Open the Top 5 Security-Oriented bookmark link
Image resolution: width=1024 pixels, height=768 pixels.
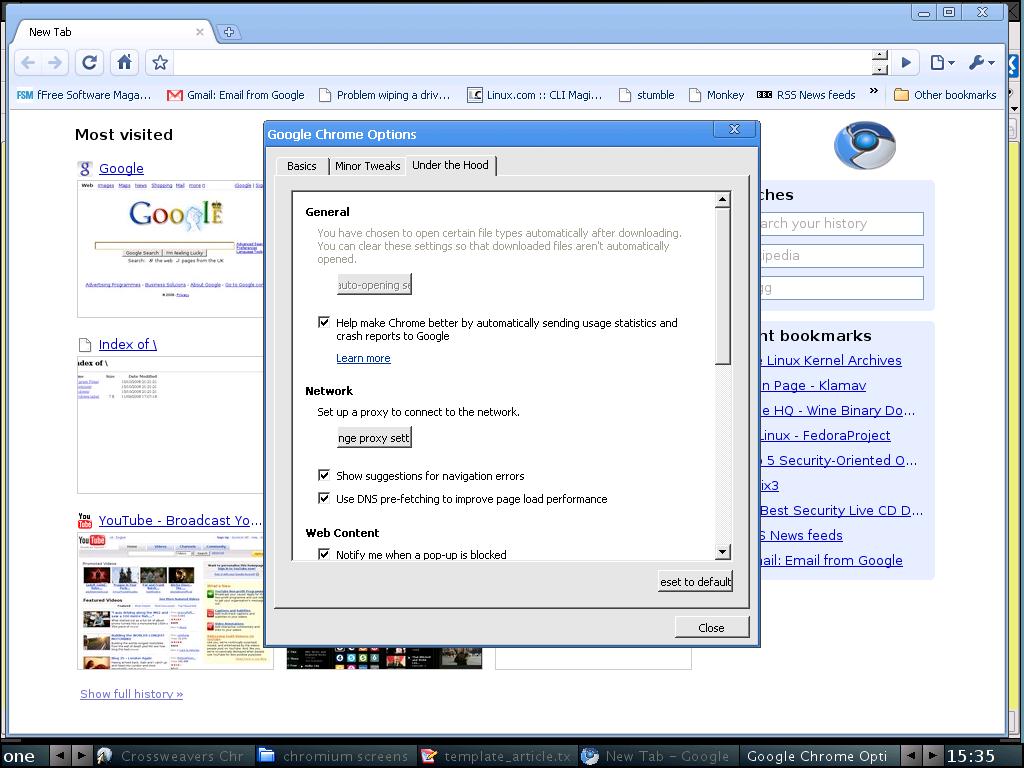point(839,460)
